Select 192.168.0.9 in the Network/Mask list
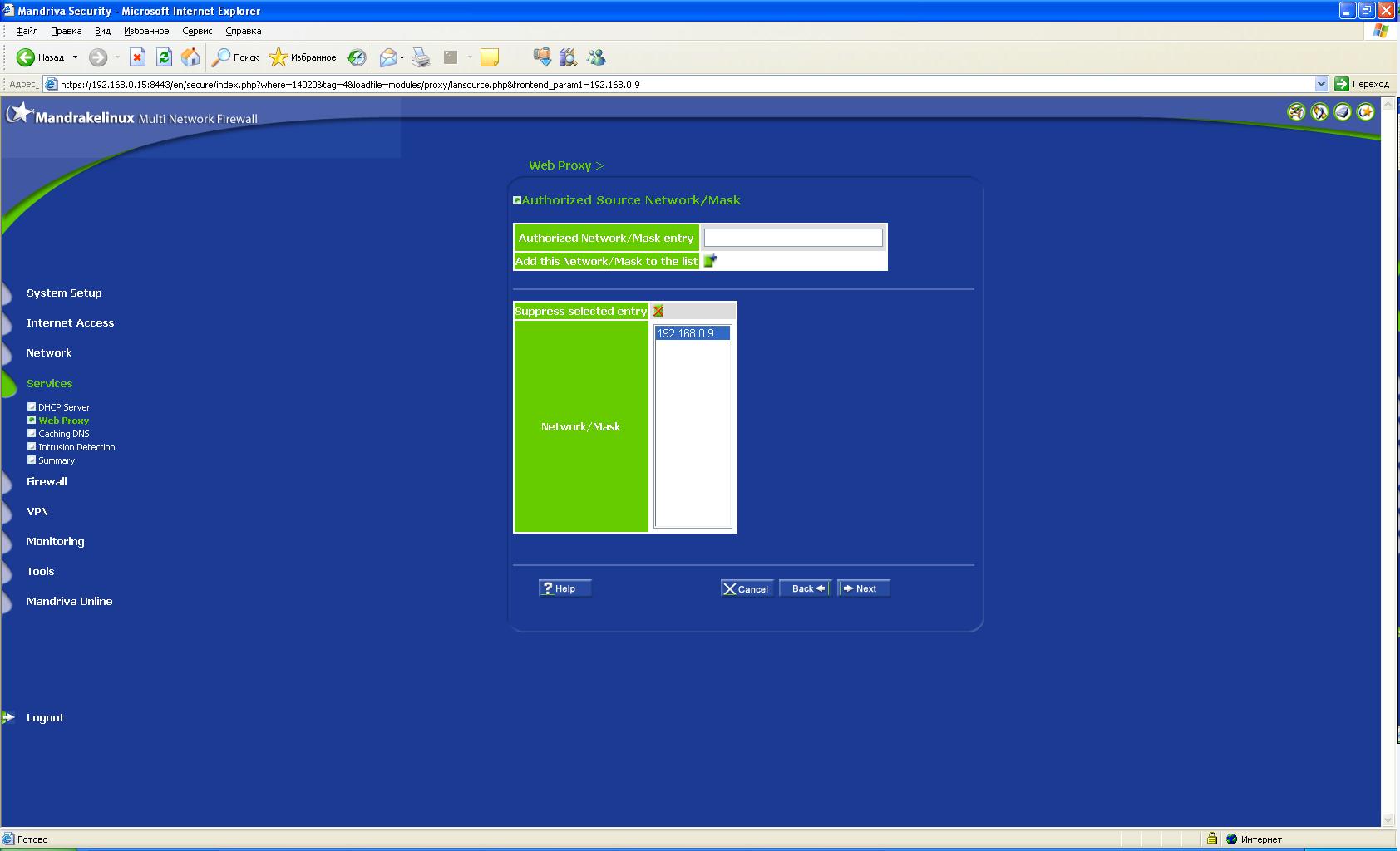Screen dimensions: 1400x851 693,333
